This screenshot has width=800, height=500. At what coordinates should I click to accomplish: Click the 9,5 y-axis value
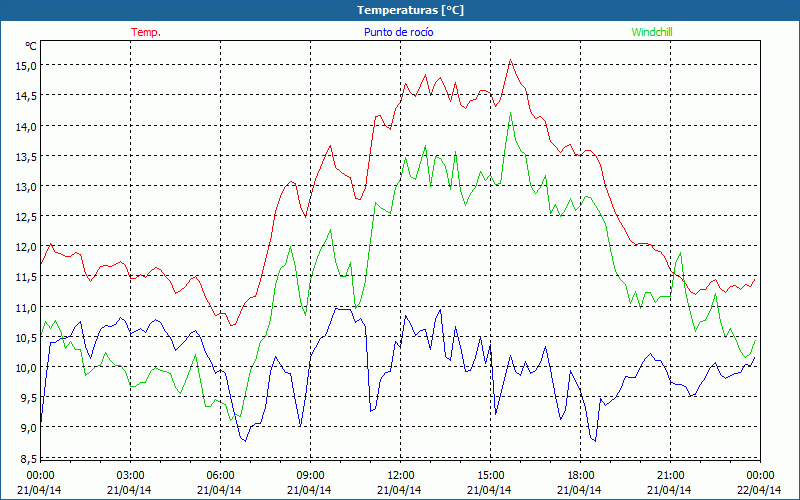point(28,397)
